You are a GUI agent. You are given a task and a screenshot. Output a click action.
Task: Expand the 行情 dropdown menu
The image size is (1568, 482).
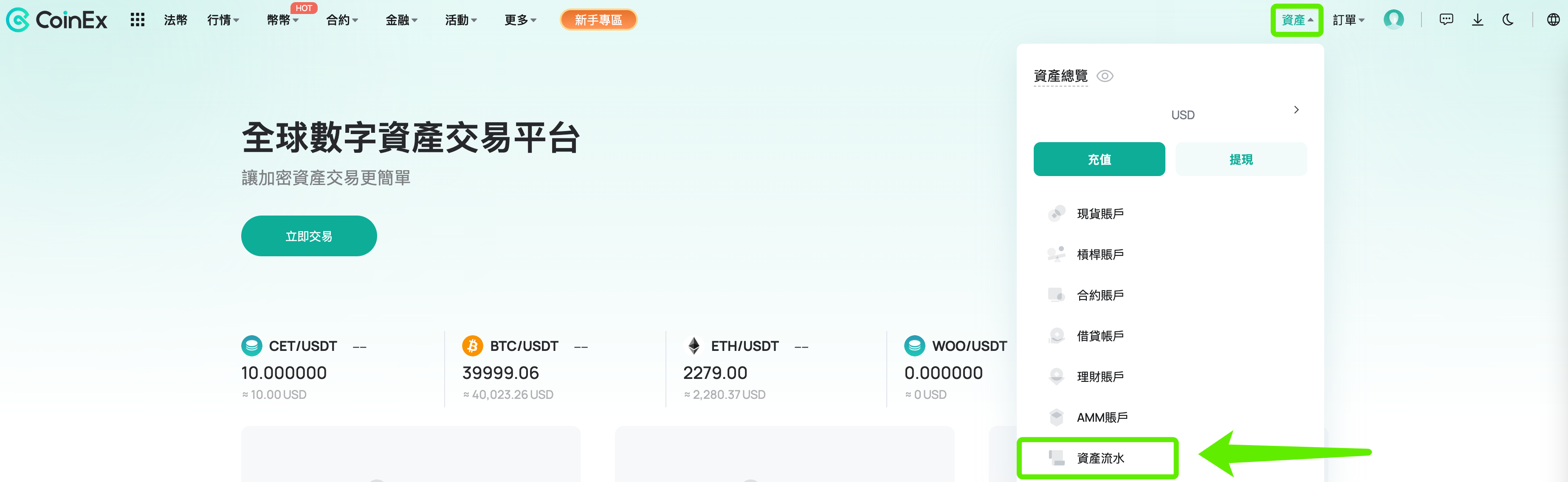pos(223,20)
